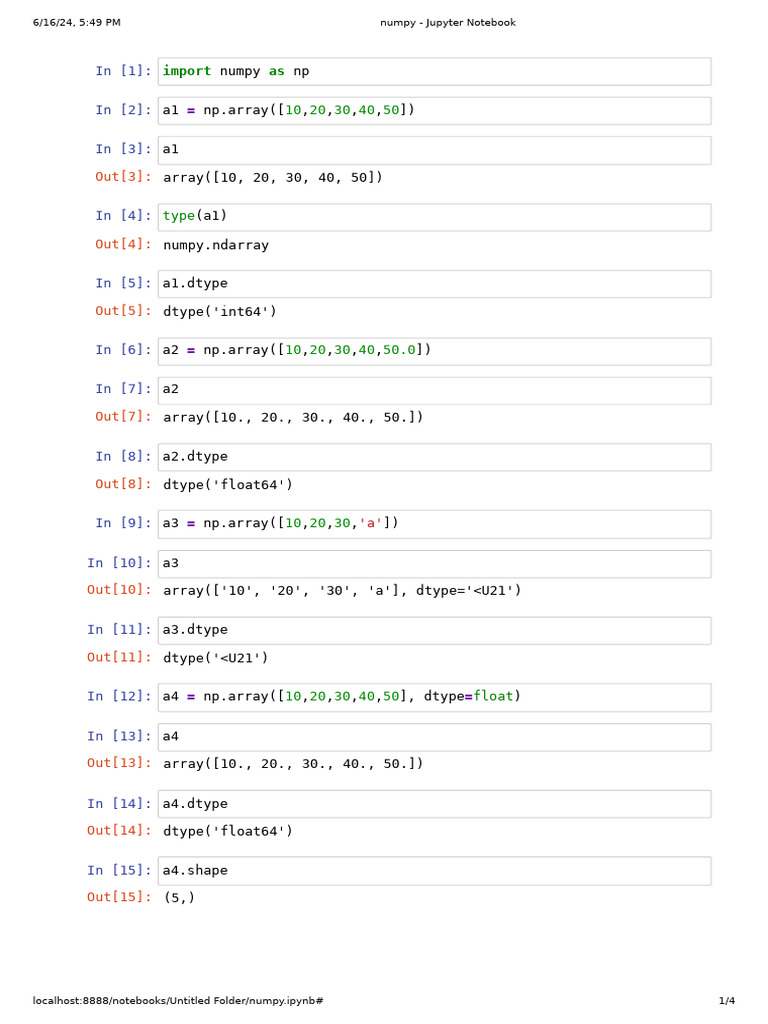Click the (5,) shape output
This screenshot has width=768, height=1024.
click(179, 898)
